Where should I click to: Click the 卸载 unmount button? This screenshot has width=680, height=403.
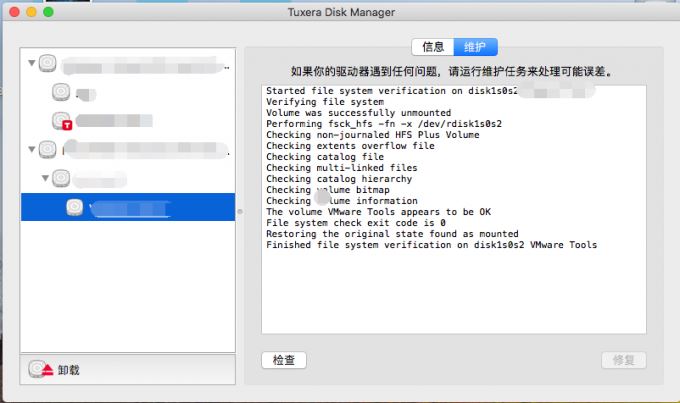[x=69, y=369]
